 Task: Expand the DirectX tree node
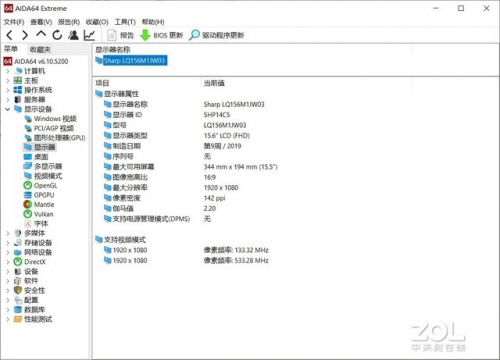point(8,262)
